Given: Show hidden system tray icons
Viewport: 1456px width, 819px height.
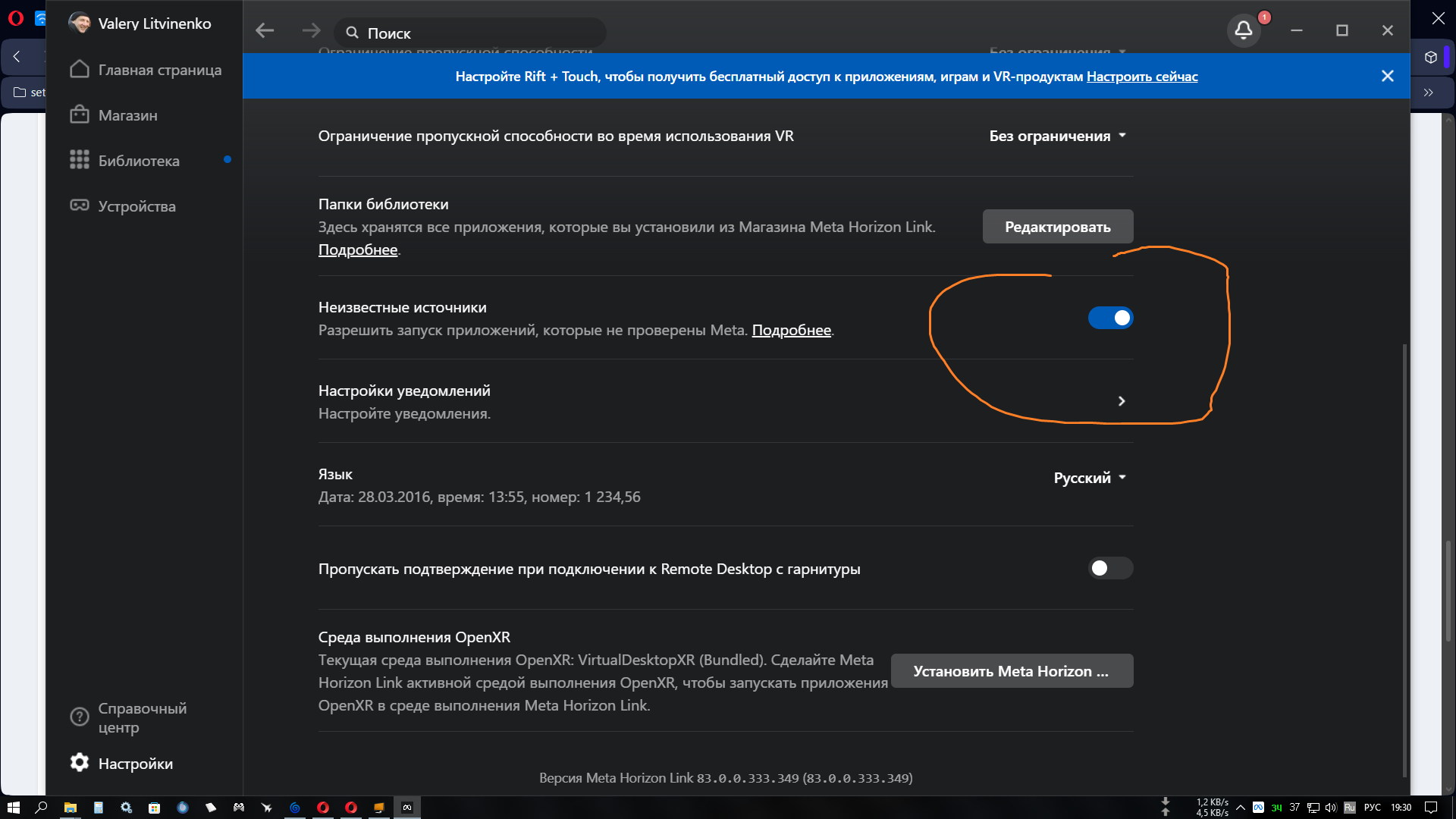Looking at the screenshot, I should click(1241, 808).
